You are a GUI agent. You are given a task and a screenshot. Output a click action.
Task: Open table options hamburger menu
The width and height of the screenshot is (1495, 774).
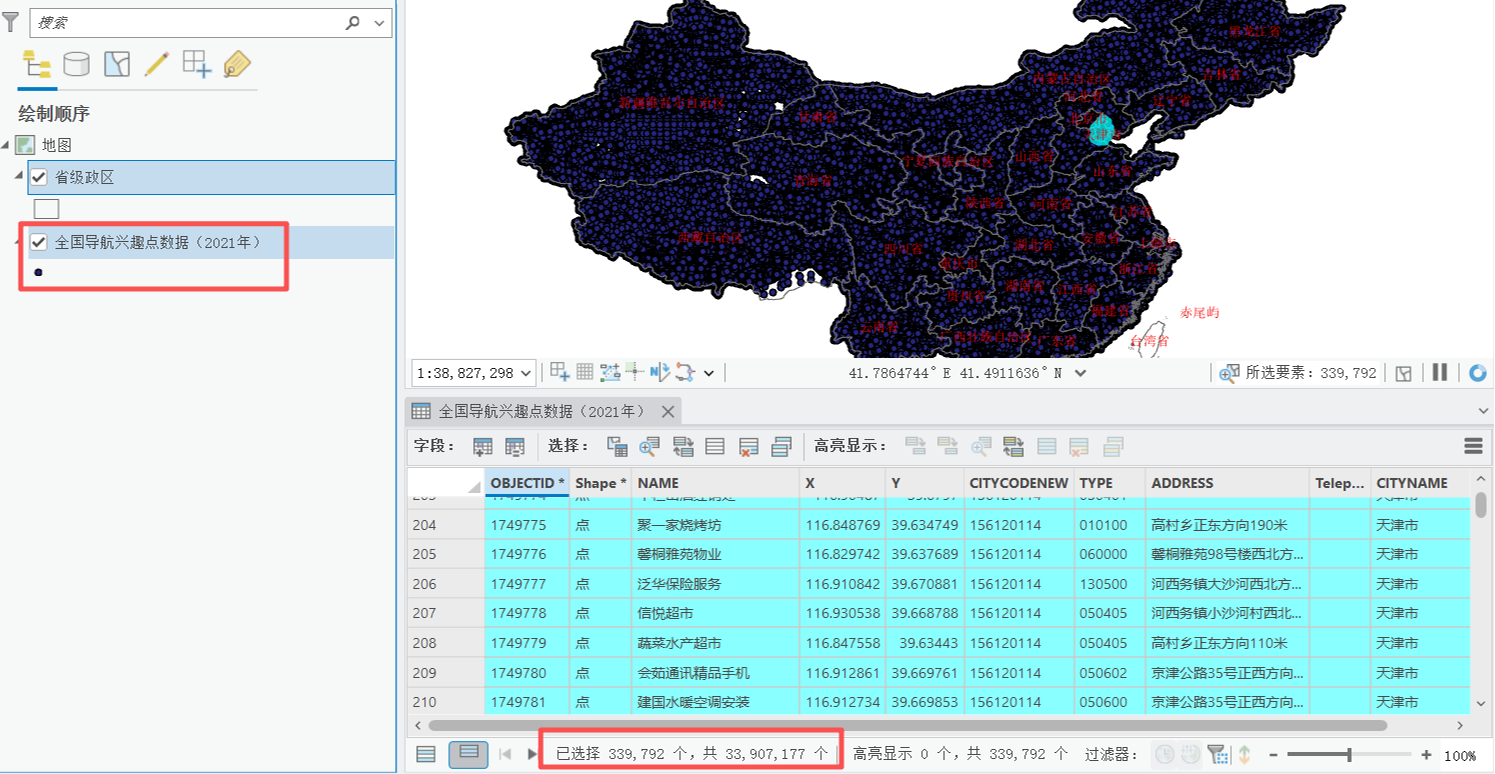tap(1473, 446)
